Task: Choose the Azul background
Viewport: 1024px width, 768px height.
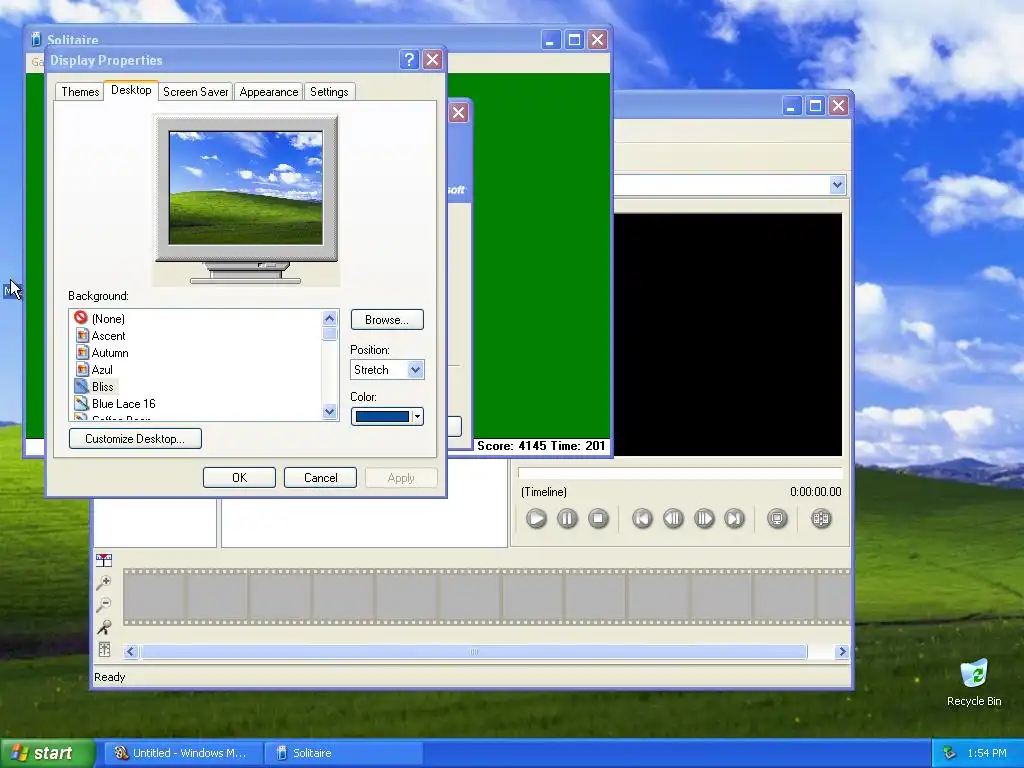Action: point(94,370)
